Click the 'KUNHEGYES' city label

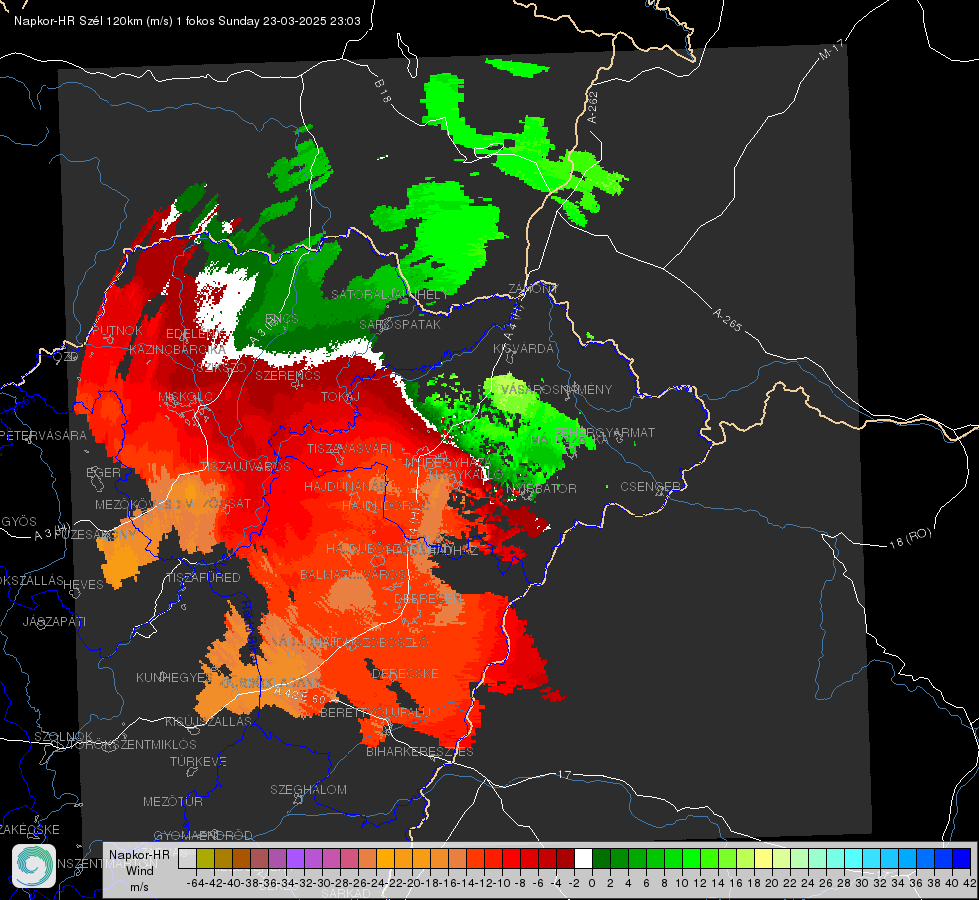[x=174, y=678]
